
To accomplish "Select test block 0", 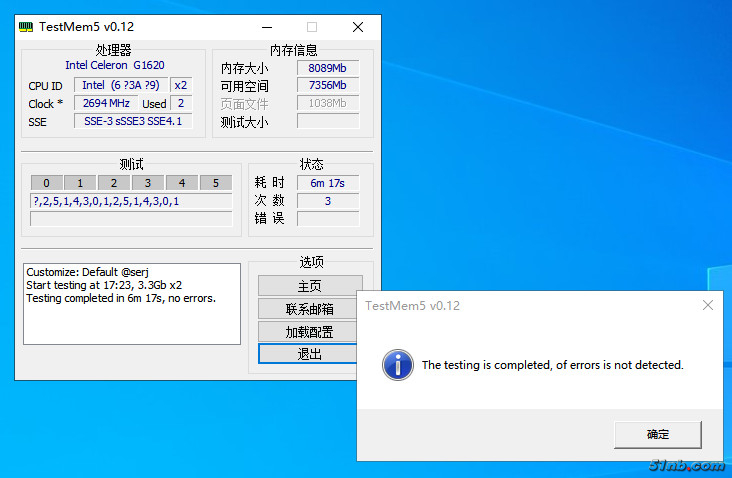I will (x=46, y=183).
